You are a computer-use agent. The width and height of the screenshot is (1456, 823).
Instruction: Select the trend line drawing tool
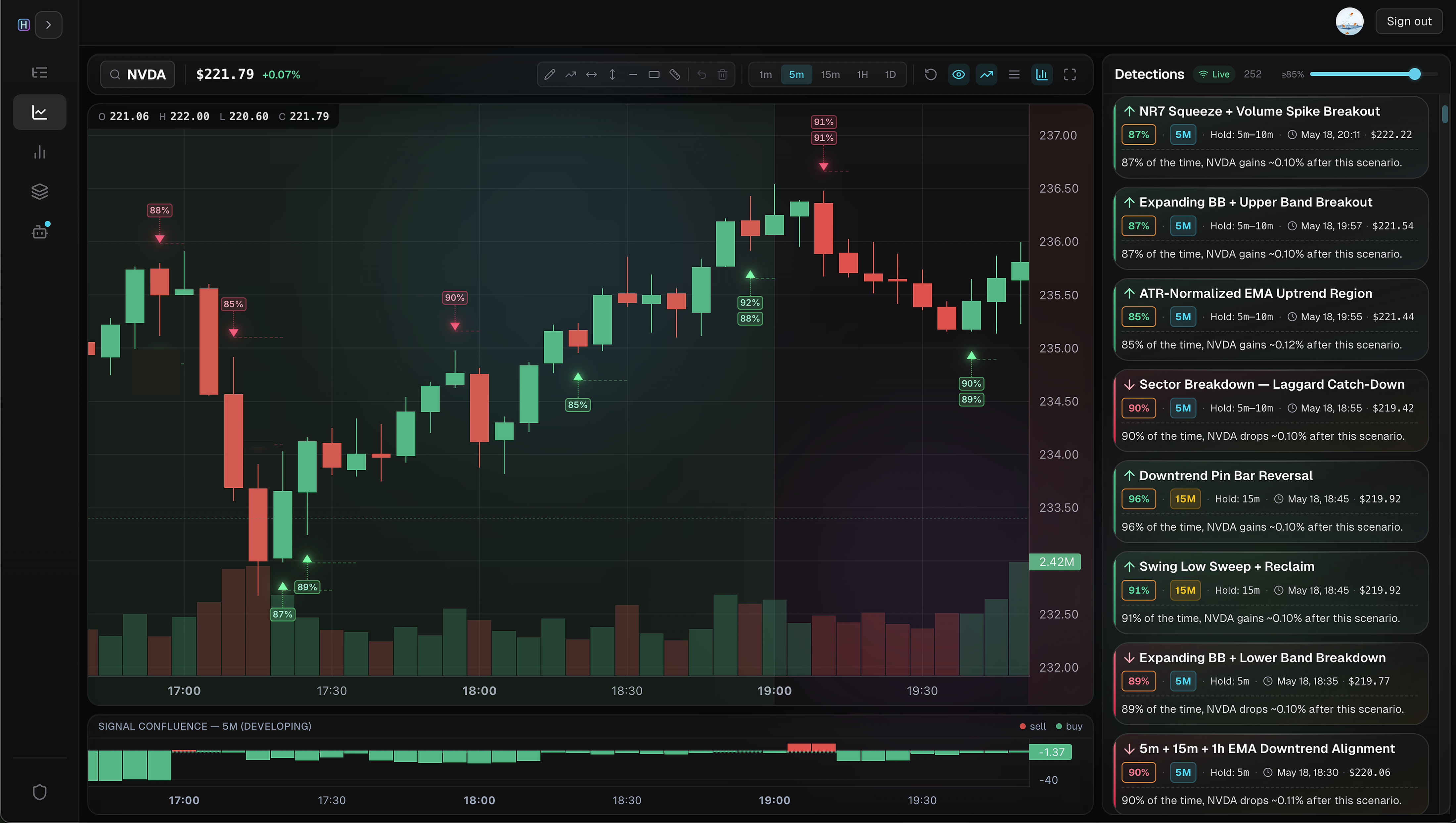point(570,75)
